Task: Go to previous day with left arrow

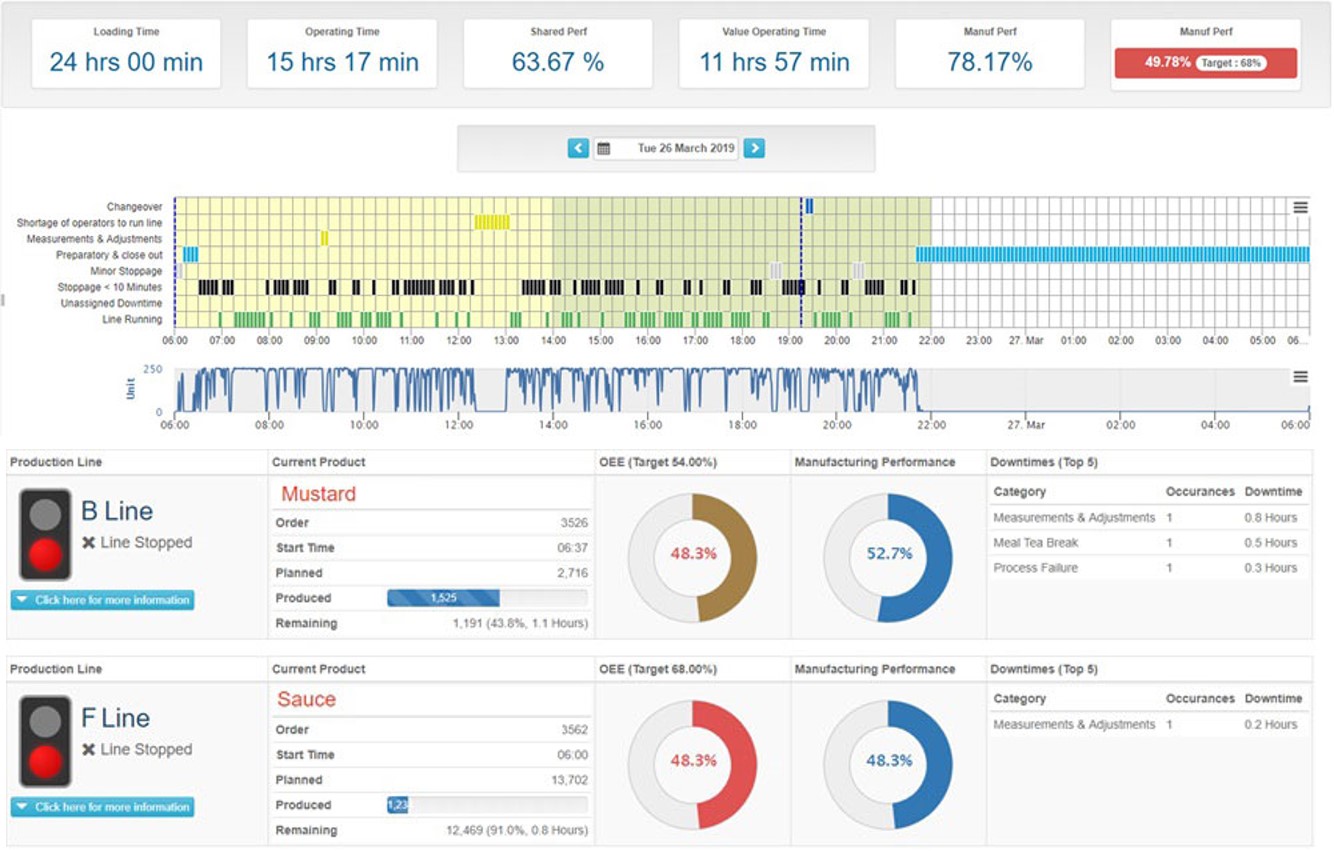Action: click(578, 148)
